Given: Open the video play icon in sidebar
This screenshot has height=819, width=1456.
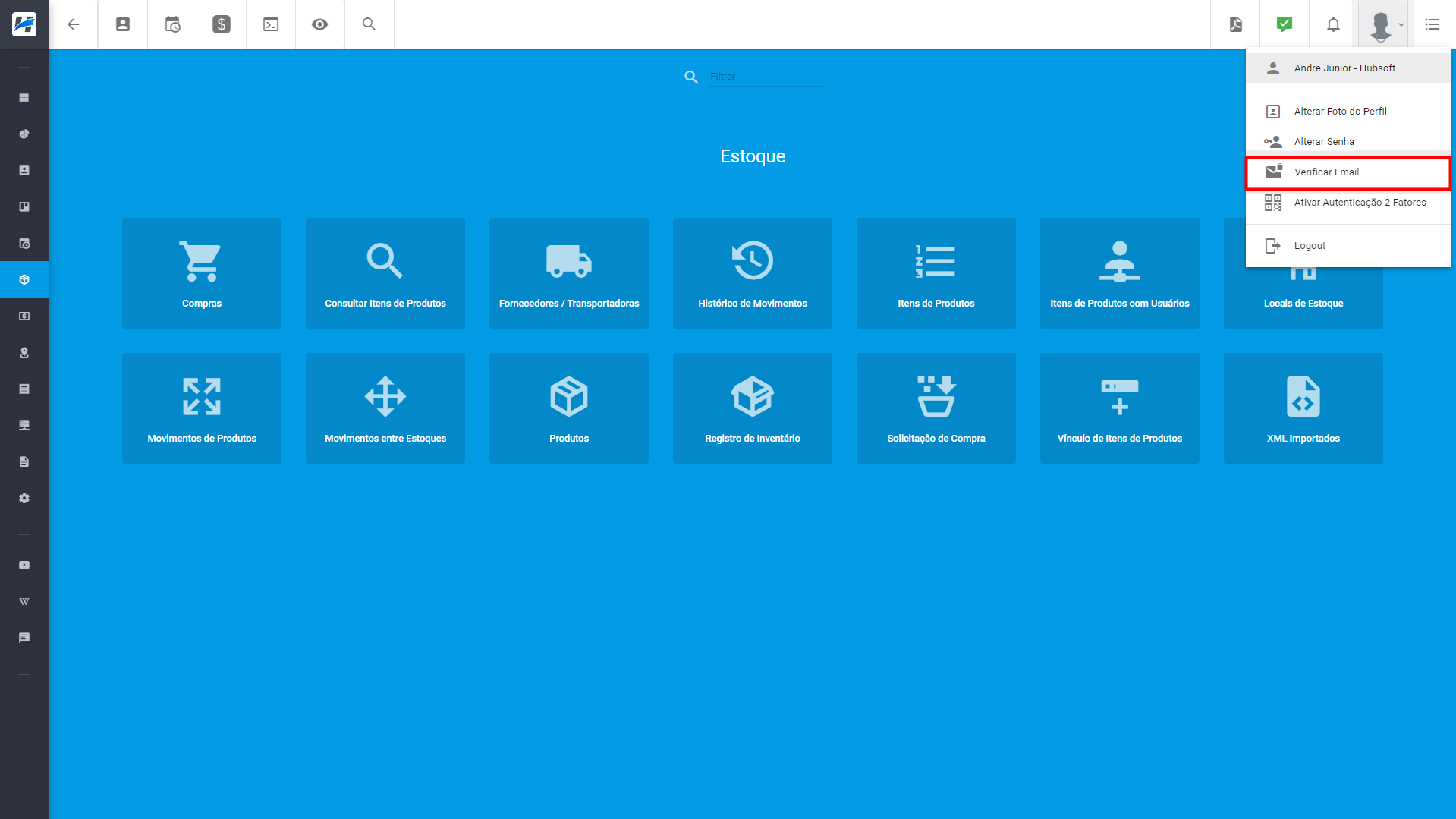Looking at the screenshot, I should coord(24,565).
